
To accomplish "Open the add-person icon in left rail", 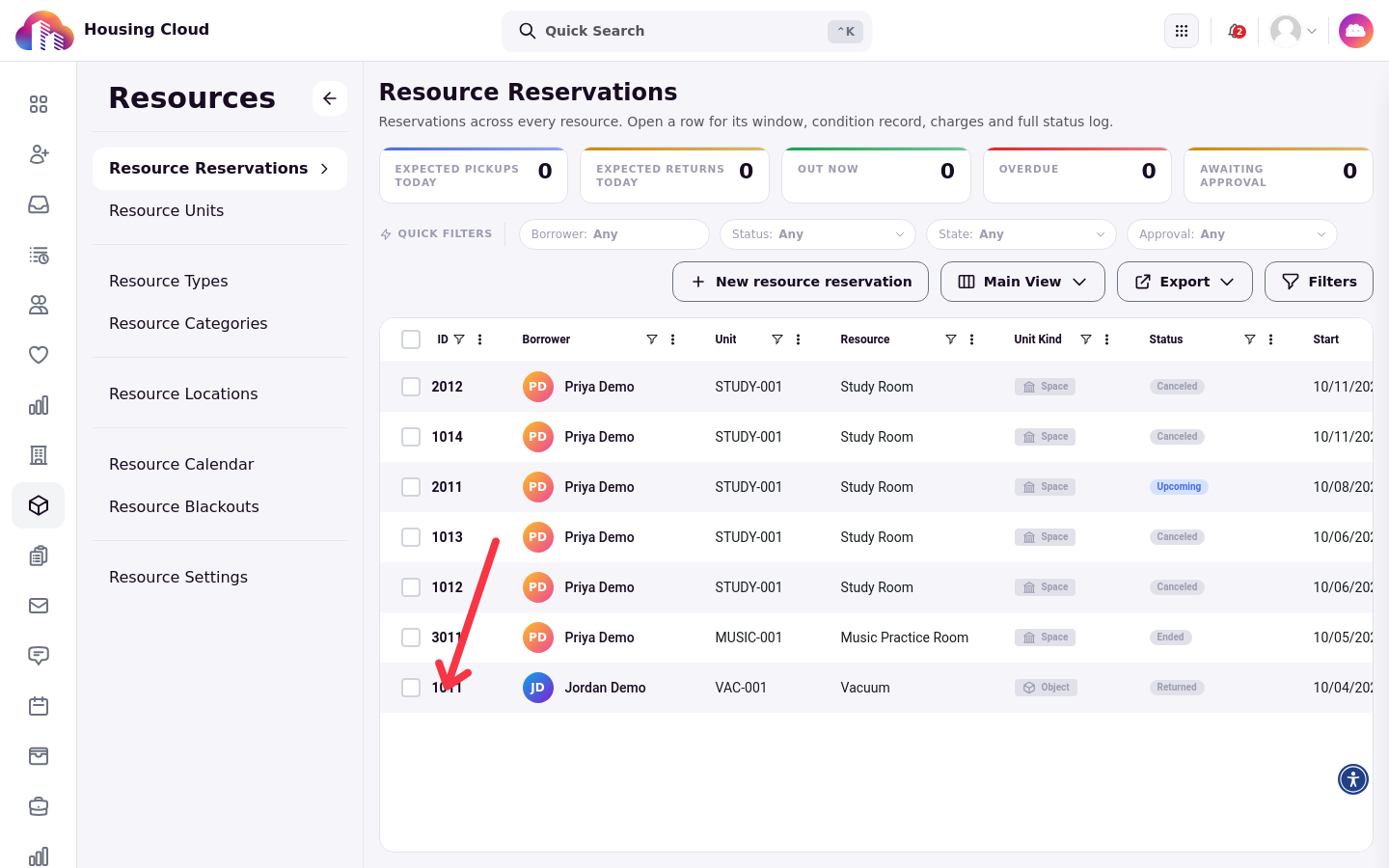I will tap(39, 154).
